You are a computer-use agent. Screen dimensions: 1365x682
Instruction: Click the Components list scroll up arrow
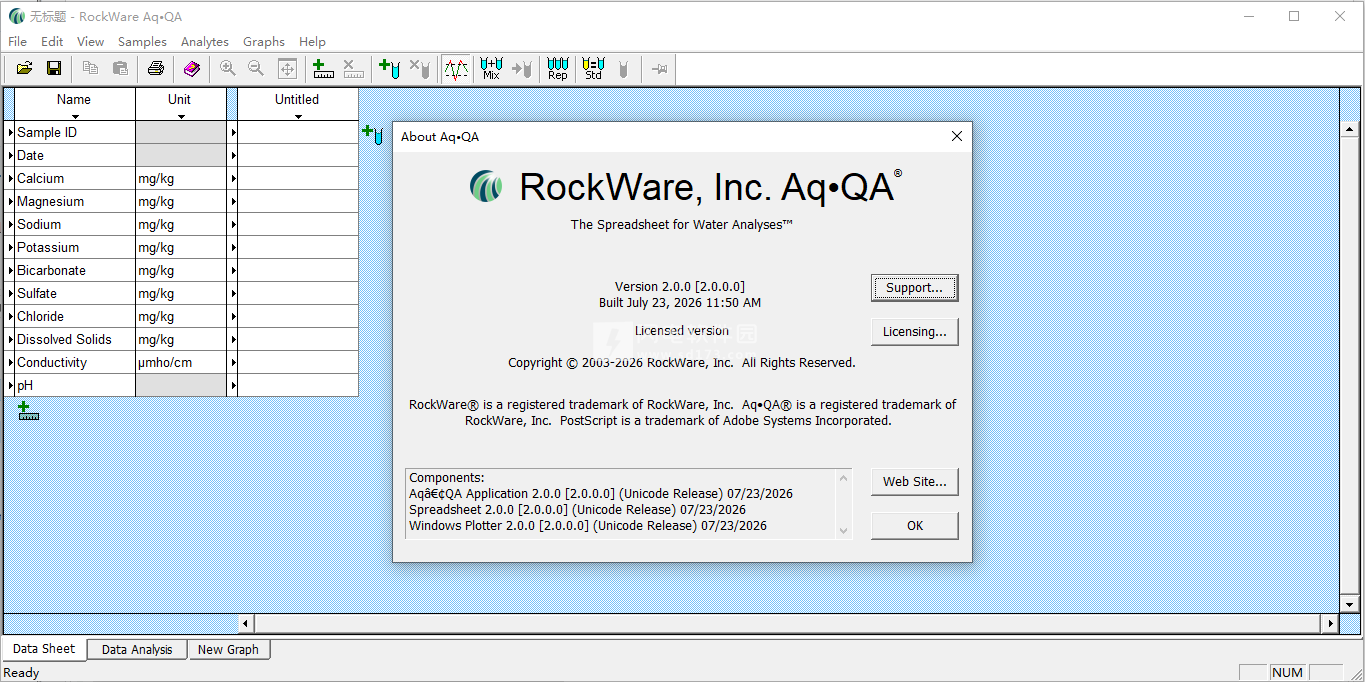point(843,478)
